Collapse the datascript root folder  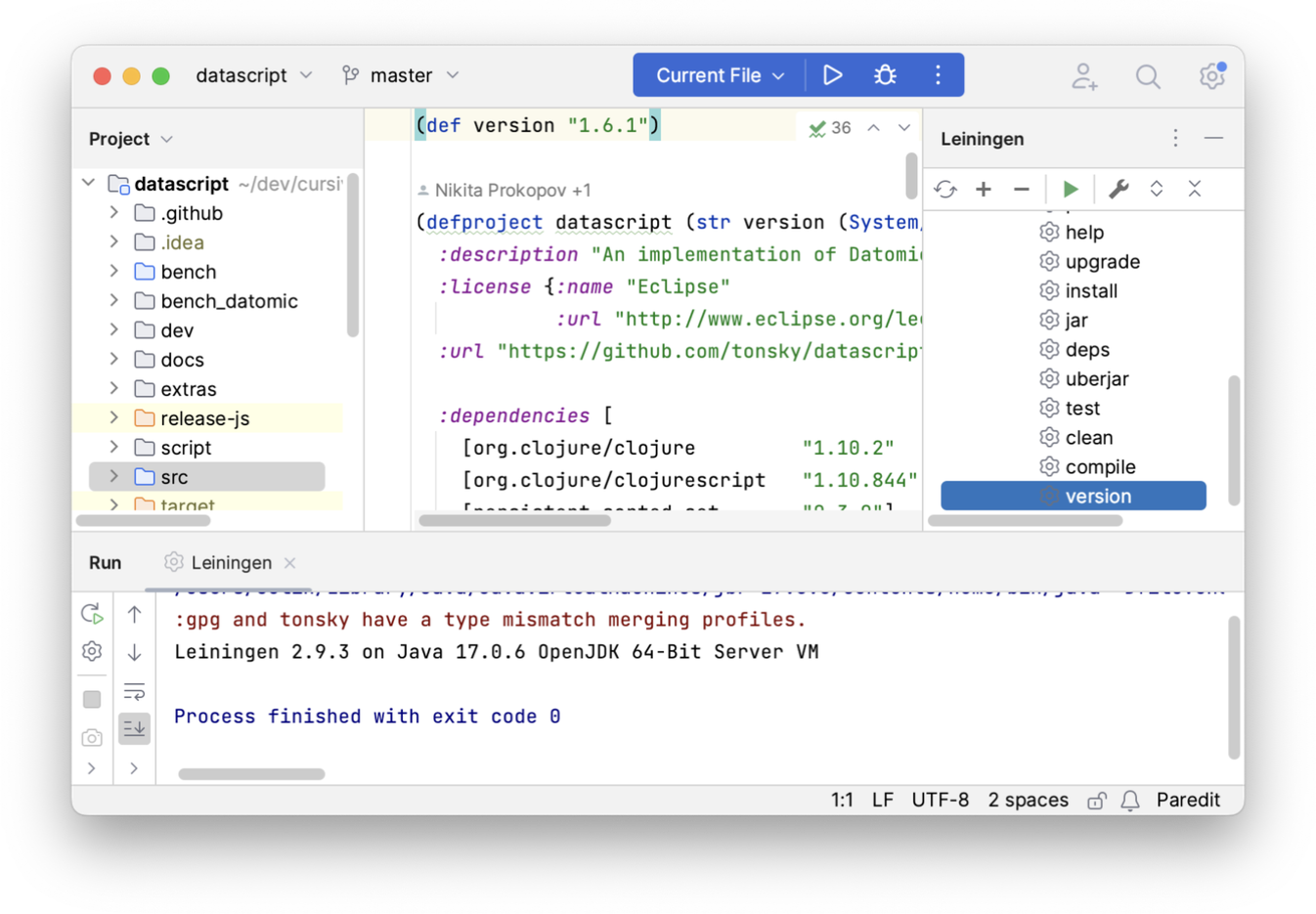89,183
